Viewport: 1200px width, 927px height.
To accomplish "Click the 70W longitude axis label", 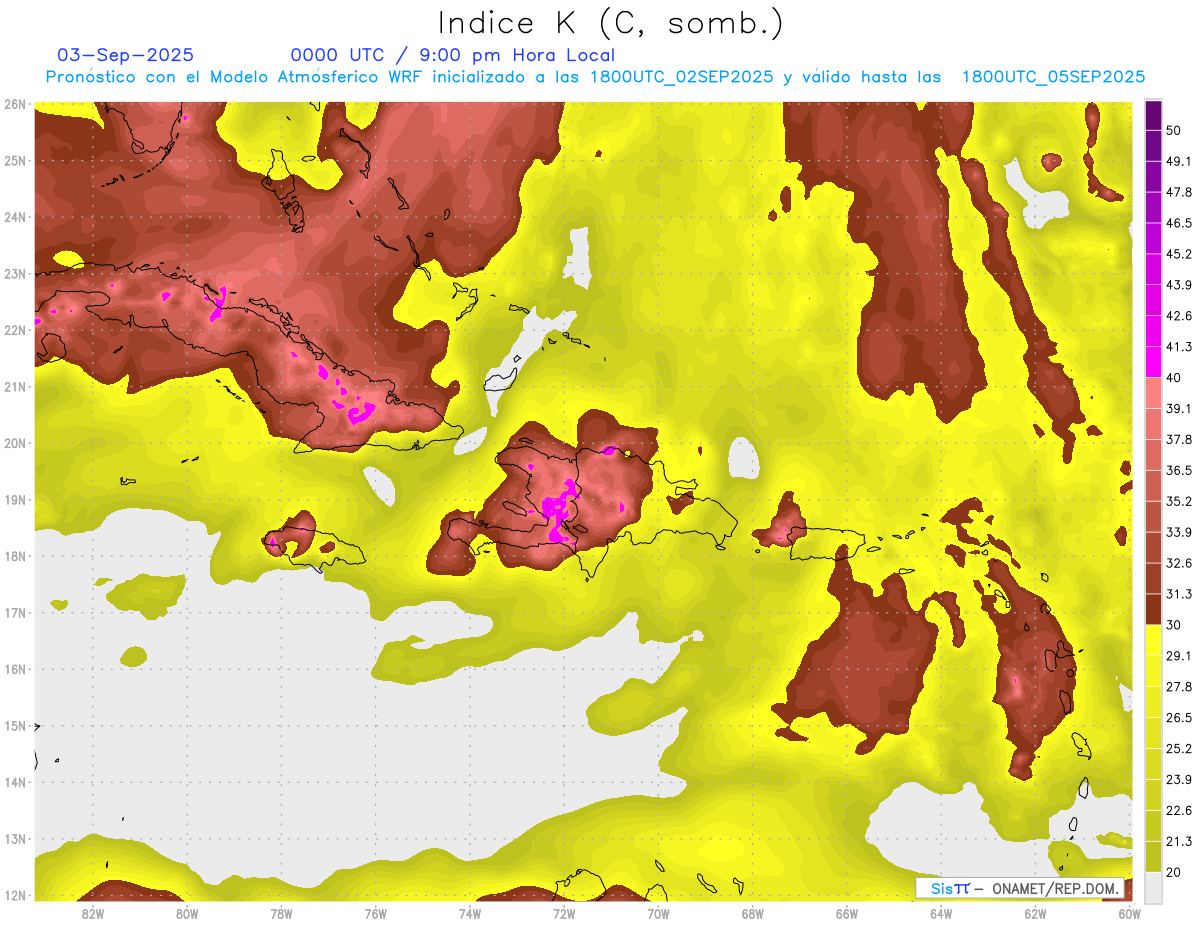I will pyautogui.click(x=658, y=913).
